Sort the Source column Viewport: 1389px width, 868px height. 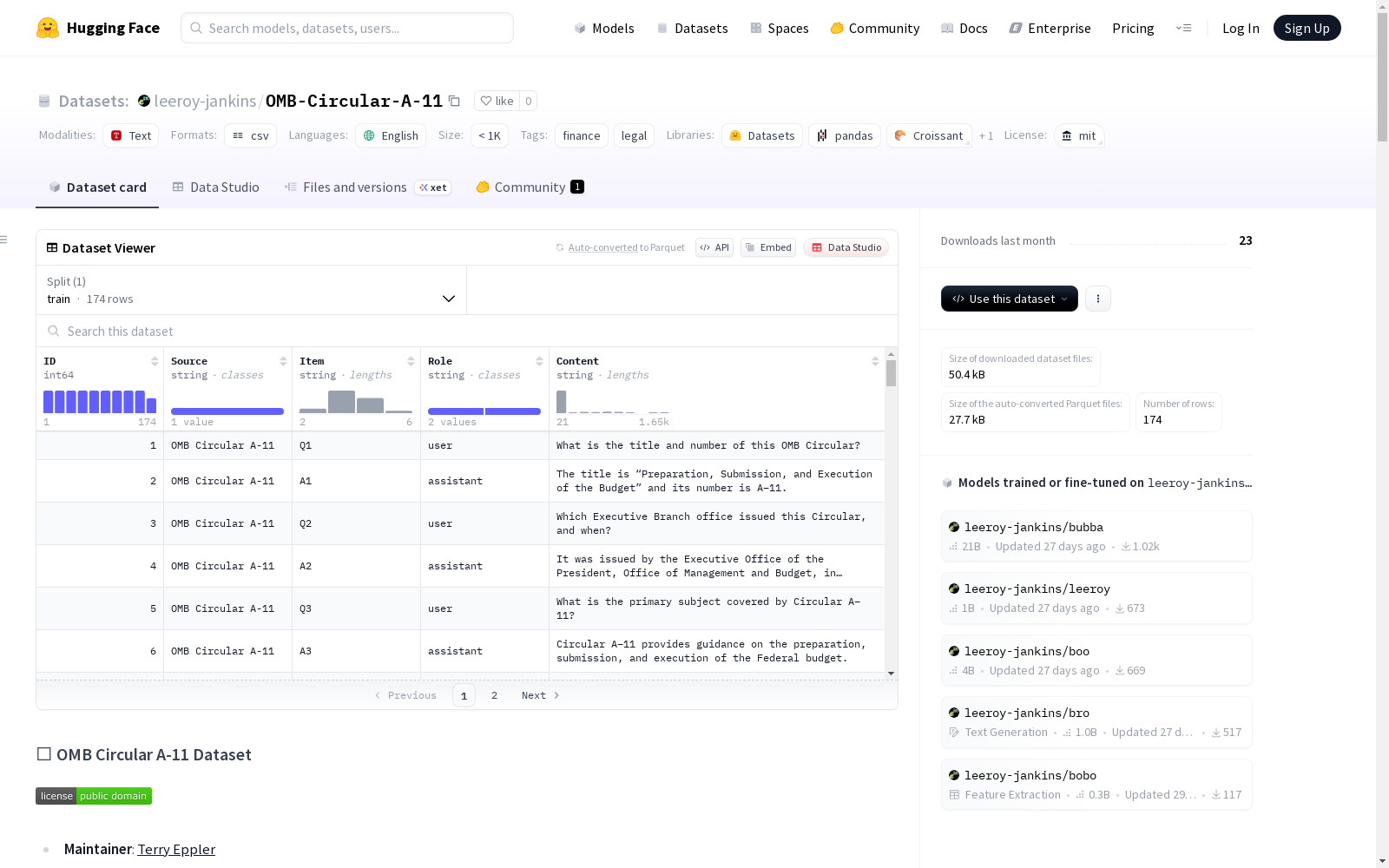tap(283, 361)
